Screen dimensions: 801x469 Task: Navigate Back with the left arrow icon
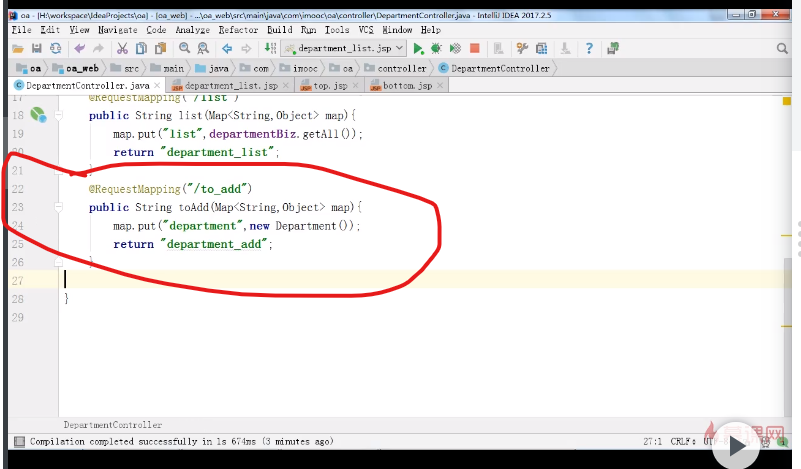(227, 49)
